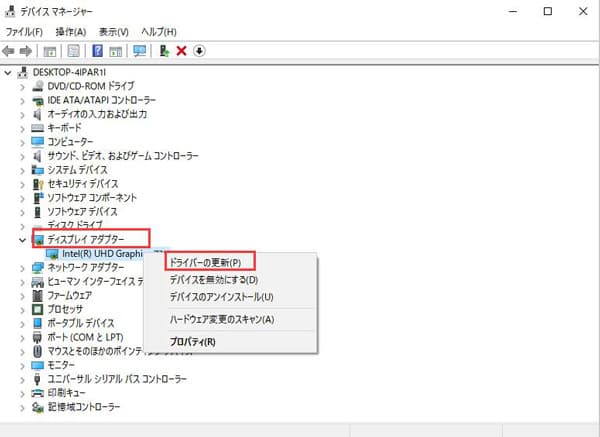This screenshot has width=600, height=437.
Task: Open the 操作(A) menu
Action: 71,31
